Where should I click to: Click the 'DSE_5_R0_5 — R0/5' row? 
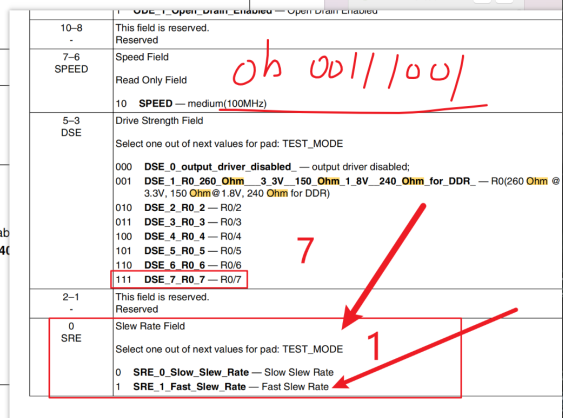pyautogui.click(x=178, y=251)
